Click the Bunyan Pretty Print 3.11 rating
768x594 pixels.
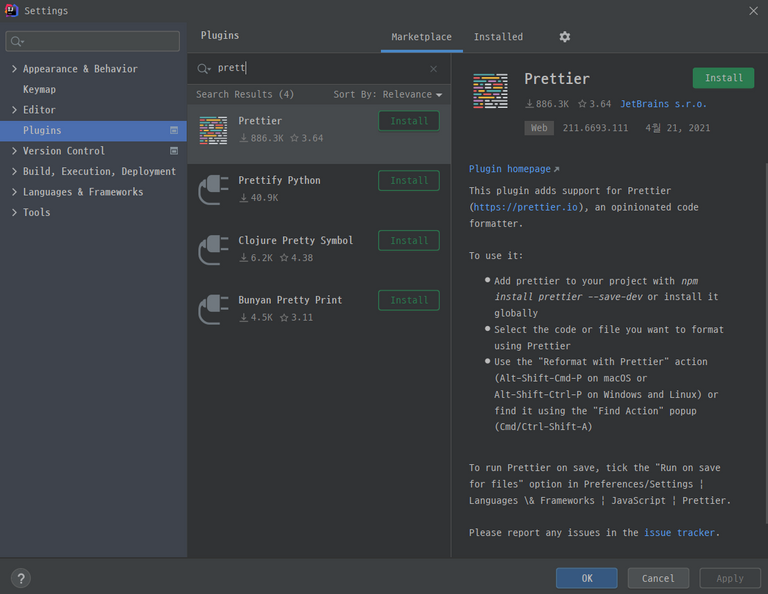tap(296, 318)
